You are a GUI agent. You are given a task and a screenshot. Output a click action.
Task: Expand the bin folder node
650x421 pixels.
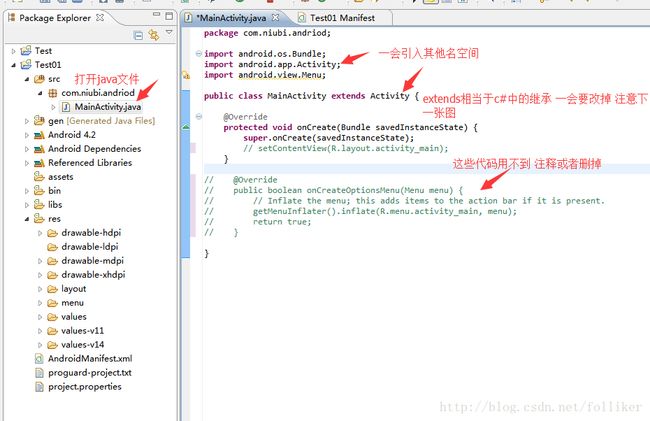tap(27, 191)
